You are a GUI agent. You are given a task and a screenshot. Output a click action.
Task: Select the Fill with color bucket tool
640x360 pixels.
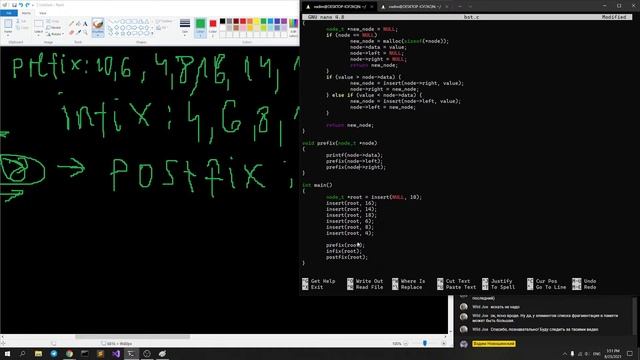point(78,24)
